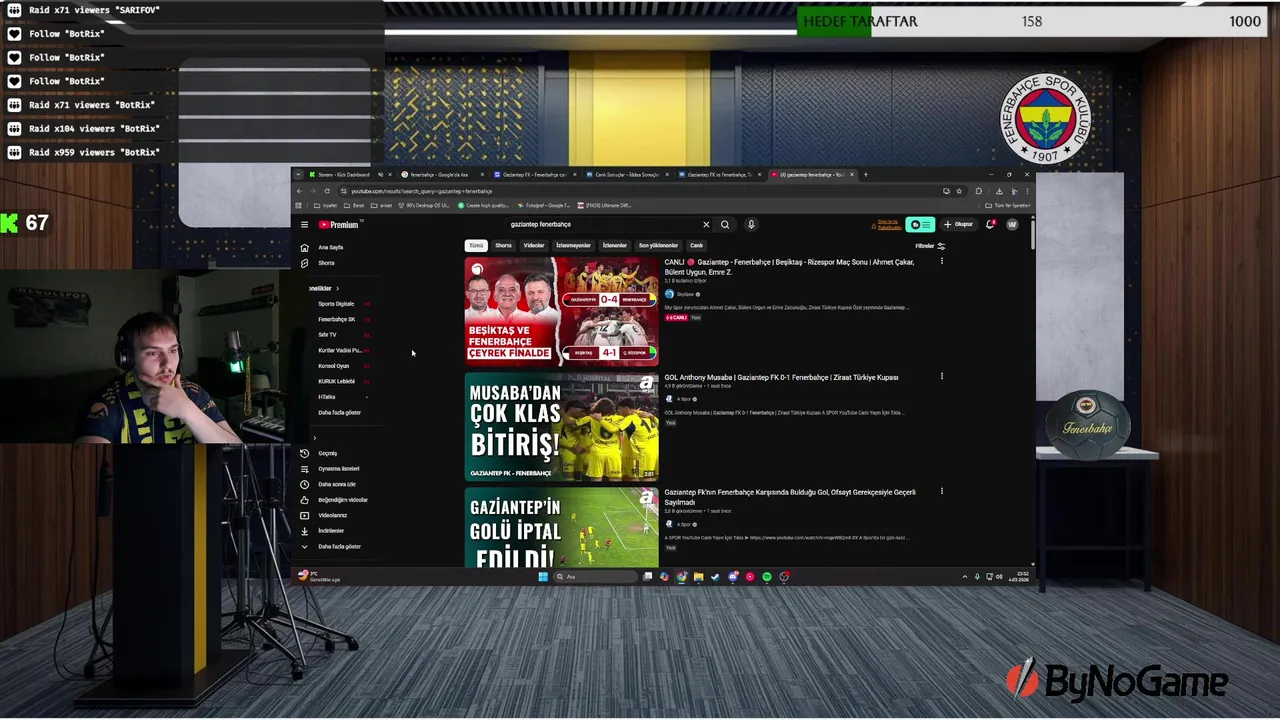Click the magnifier search button

(725, 224)
